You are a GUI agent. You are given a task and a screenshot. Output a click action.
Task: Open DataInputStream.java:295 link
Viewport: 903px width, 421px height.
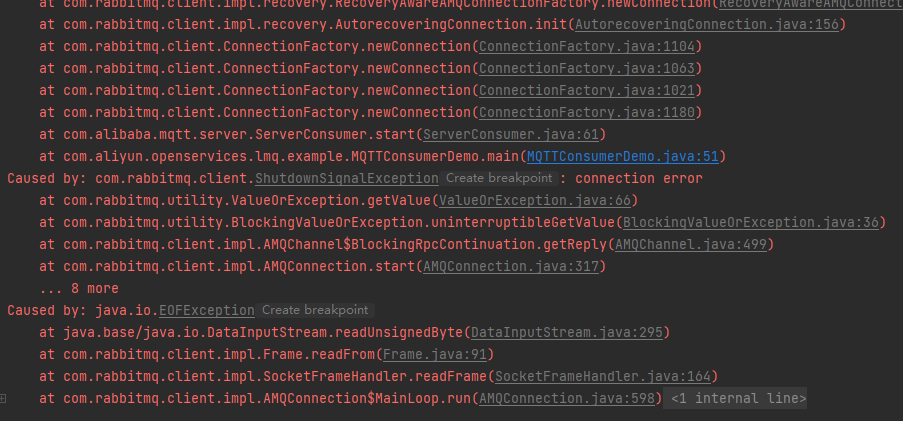567,332
